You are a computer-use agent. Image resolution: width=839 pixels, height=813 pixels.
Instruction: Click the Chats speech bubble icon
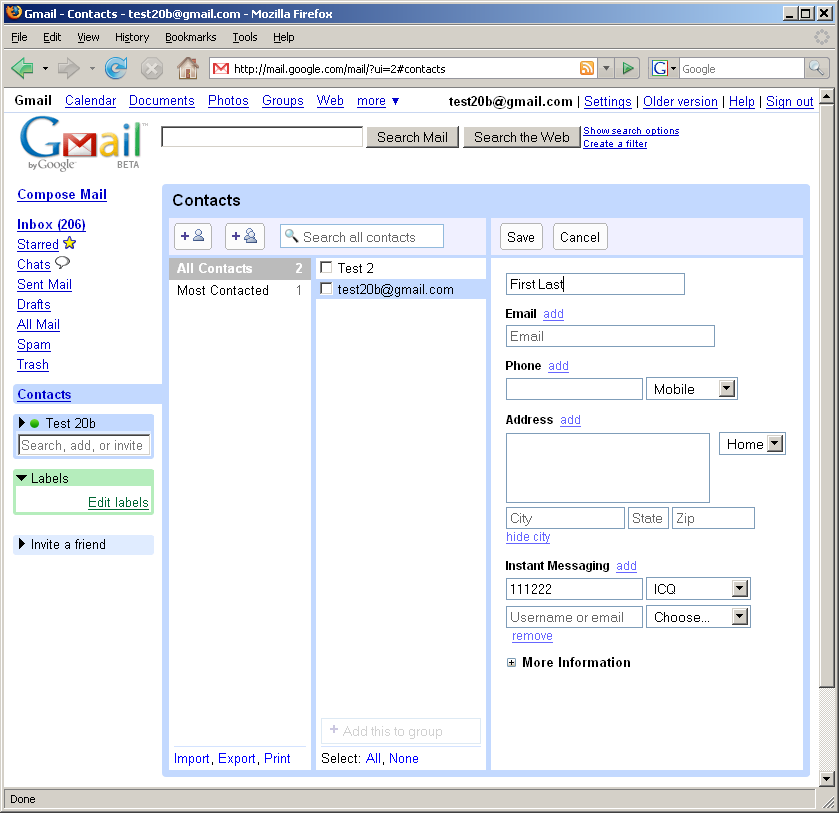(x=63, y=263)
